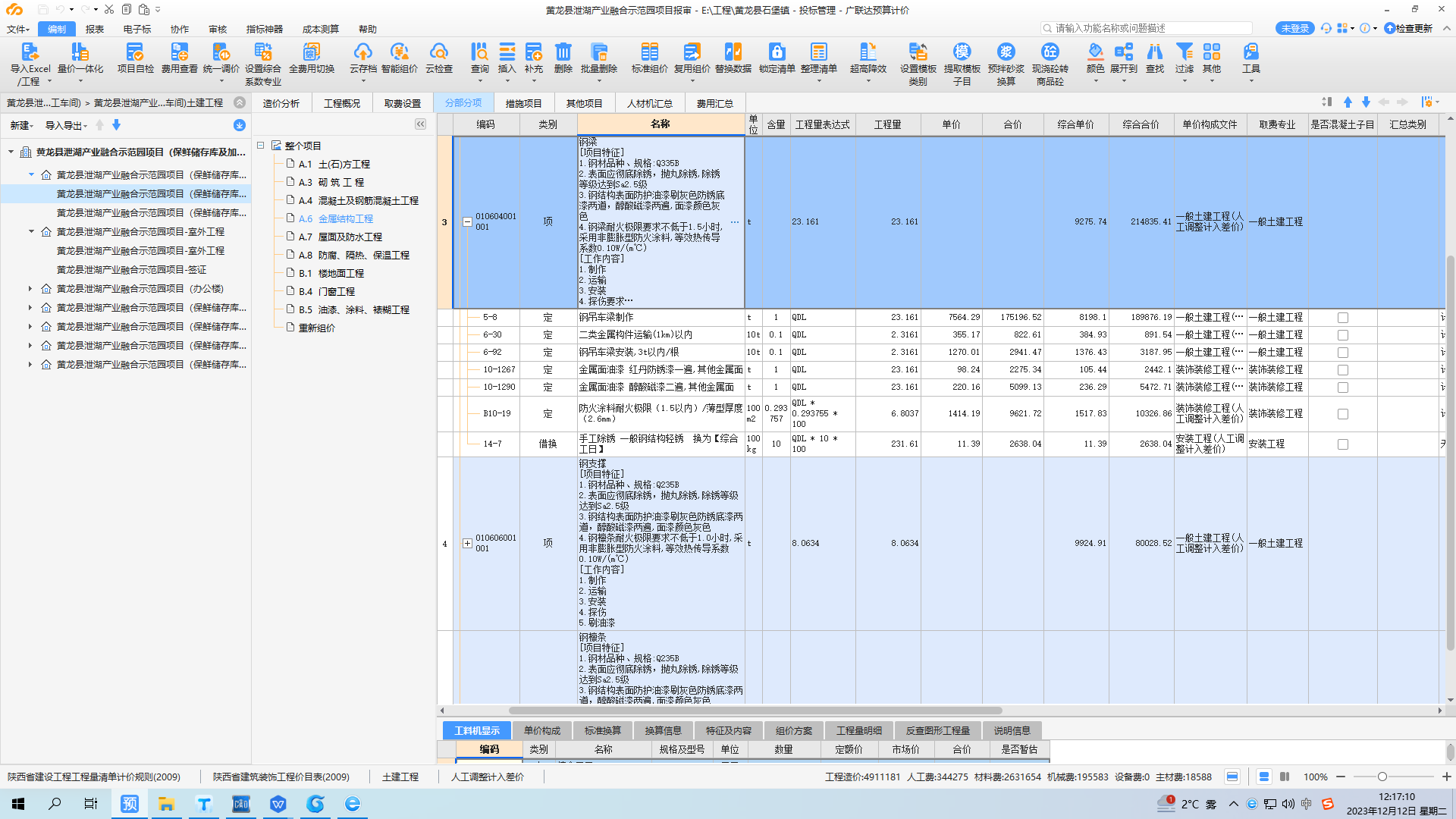1456x819 pixels.
Task: Click the 导入Excel/工程 import icon
Action: [30, 52]
